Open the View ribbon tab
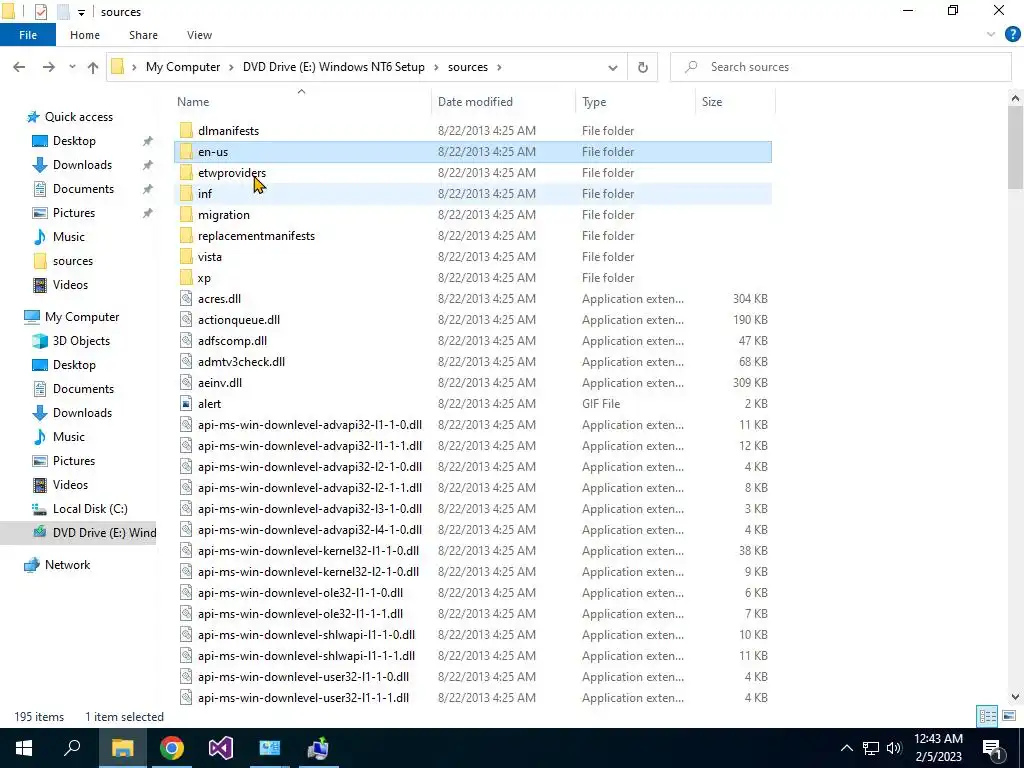Image resolution: width=1024 pixels, height=768 pixels. 199,35
